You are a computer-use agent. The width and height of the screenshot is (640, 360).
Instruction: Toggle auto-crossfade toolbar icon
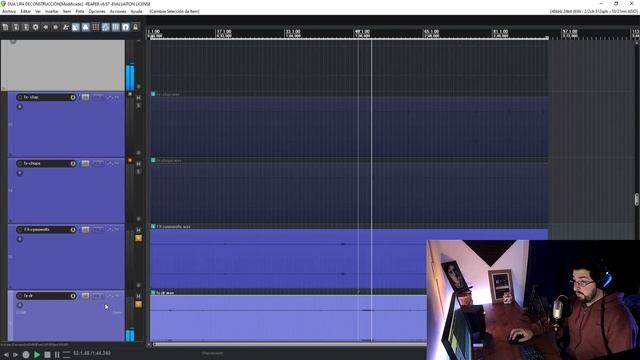76,27
